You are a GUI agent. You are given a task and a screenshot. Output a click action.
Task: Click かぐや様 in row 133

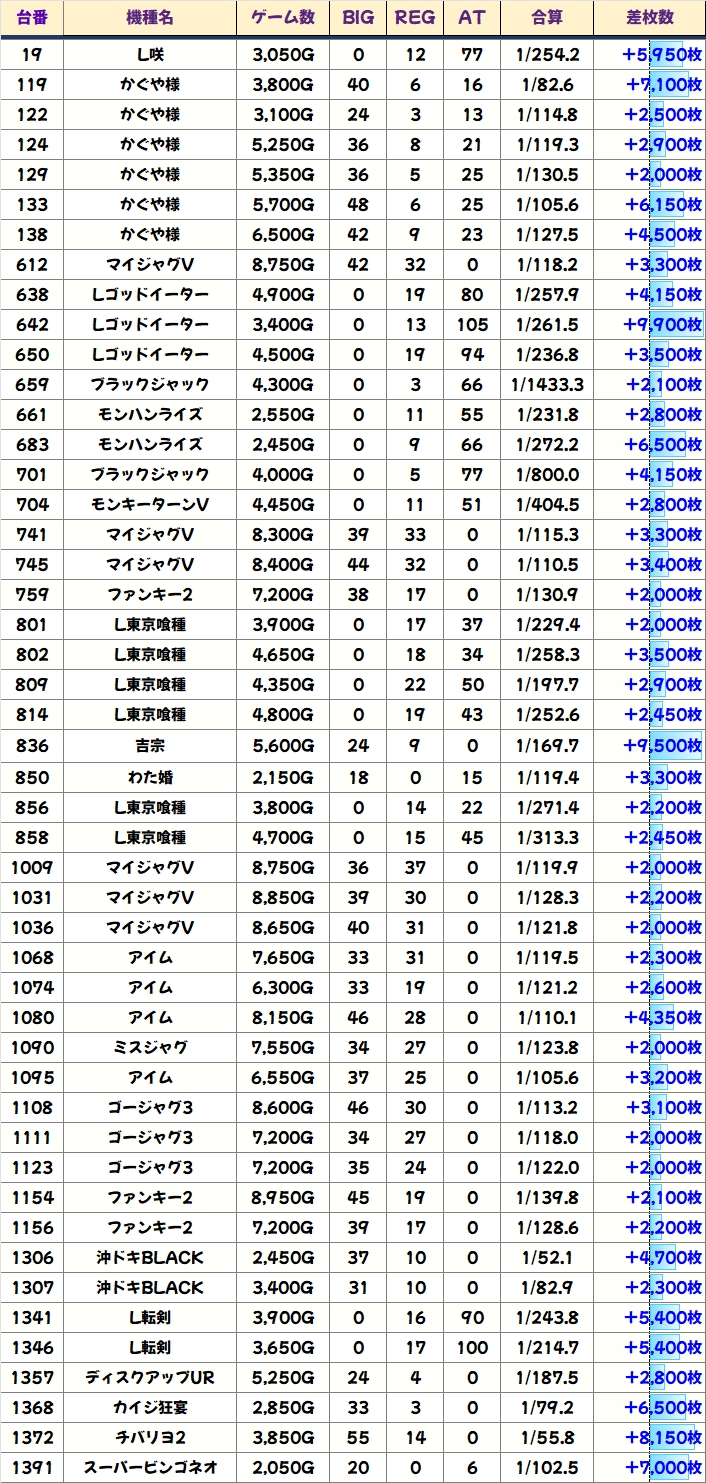tap(150, 205)
